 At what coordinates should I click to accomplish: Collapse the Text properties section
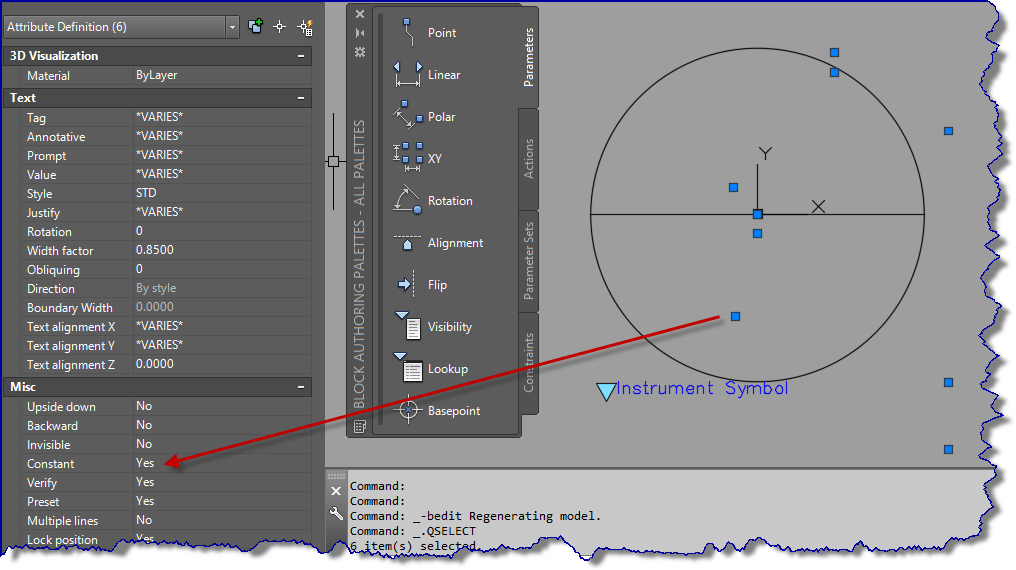point(301,98)
